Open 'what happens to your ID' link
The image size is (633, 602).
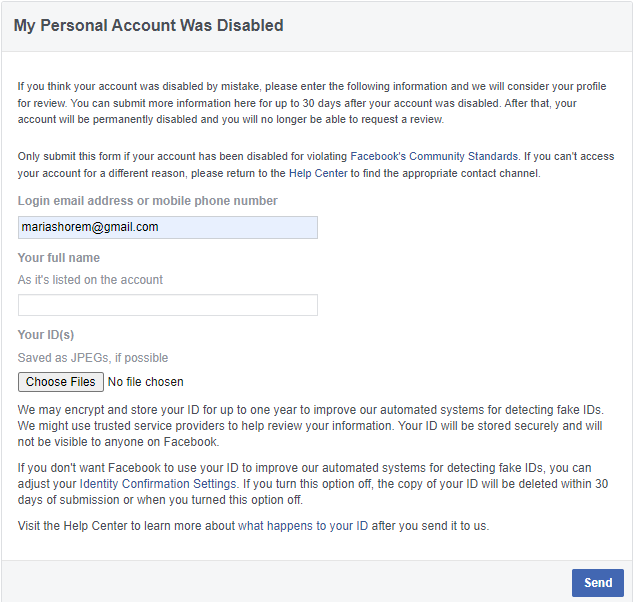[303, 526]
